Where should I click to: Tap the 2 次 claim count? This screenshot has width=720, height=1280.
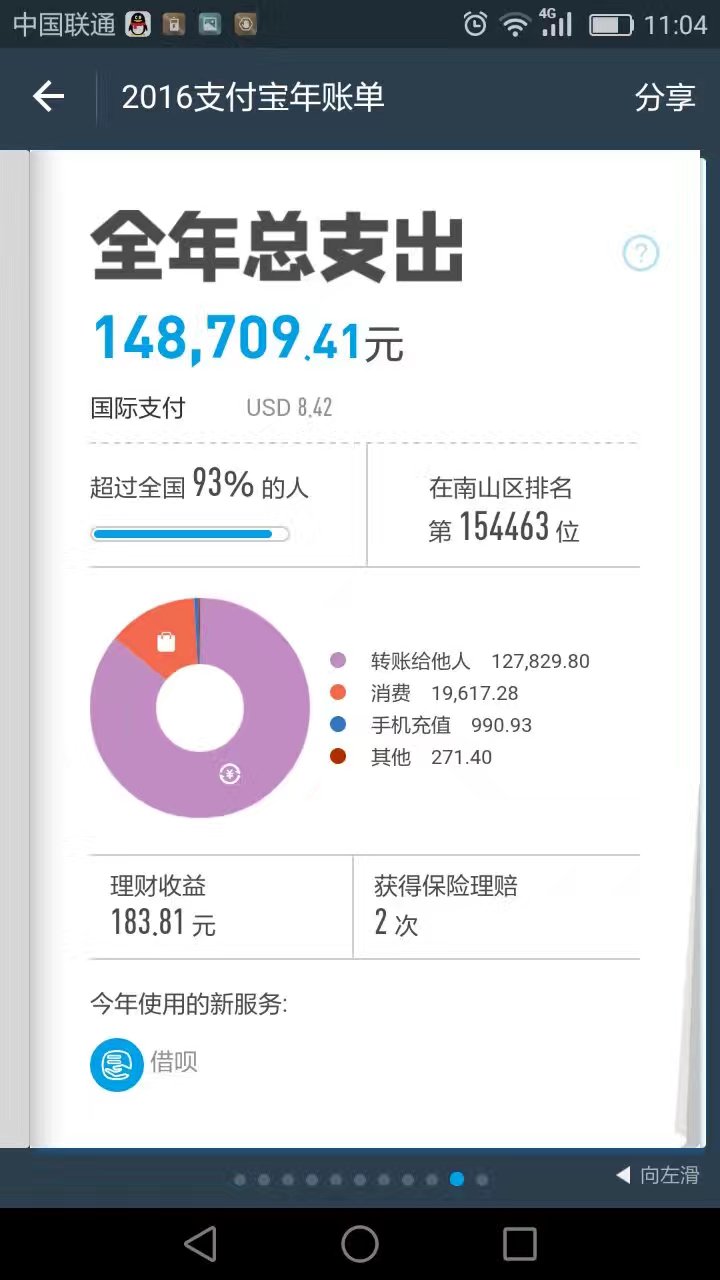pos(396,924)
